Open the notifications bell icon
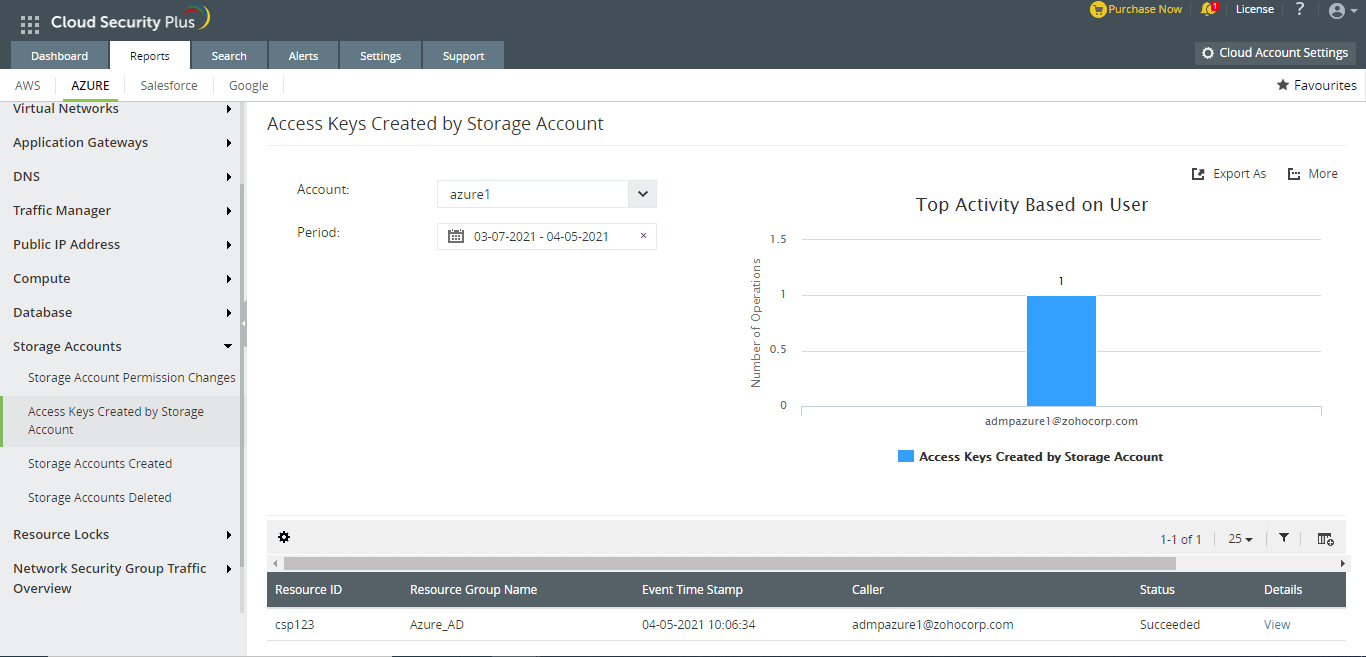Screen dimensions: 1366x657 (x=1208, y=10)
